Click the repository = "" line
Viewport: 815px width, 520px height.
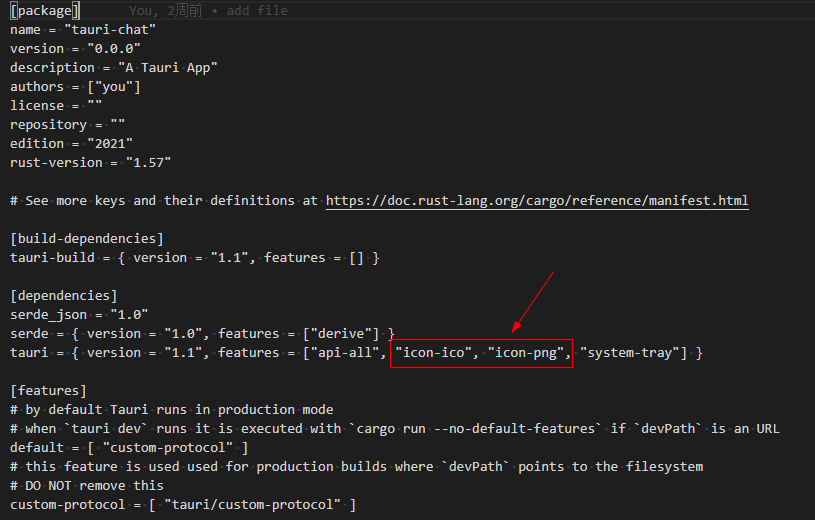point(68,125)
